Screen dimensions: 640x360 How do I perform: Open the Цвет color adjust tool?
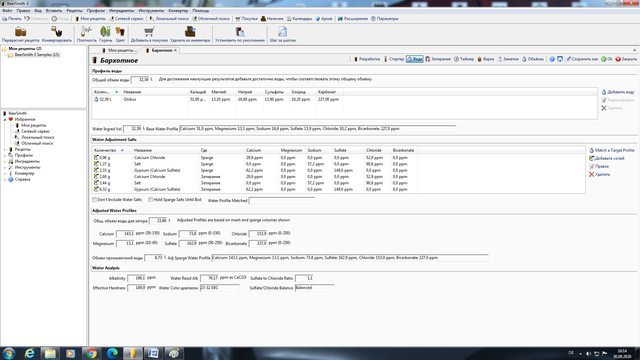[x=120, y=34]
